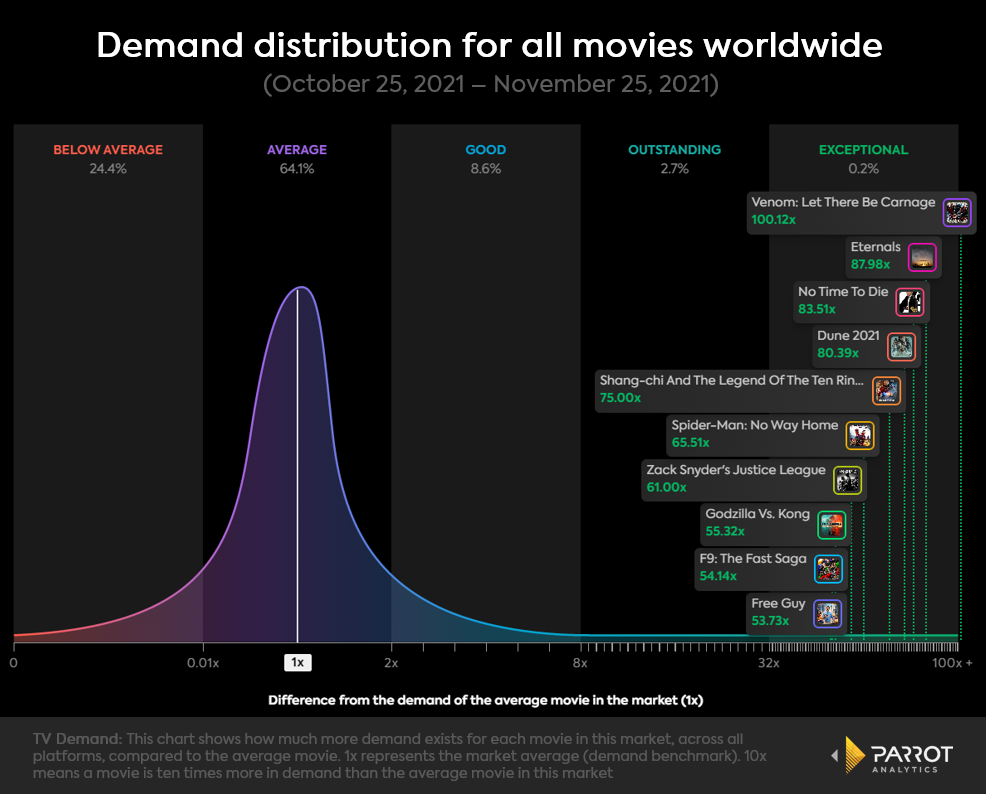Click the F9: The Fast Saga poster thumbnail
This screenshot has width=986, height=794.
pyautogui.click(x=828, y=570)
